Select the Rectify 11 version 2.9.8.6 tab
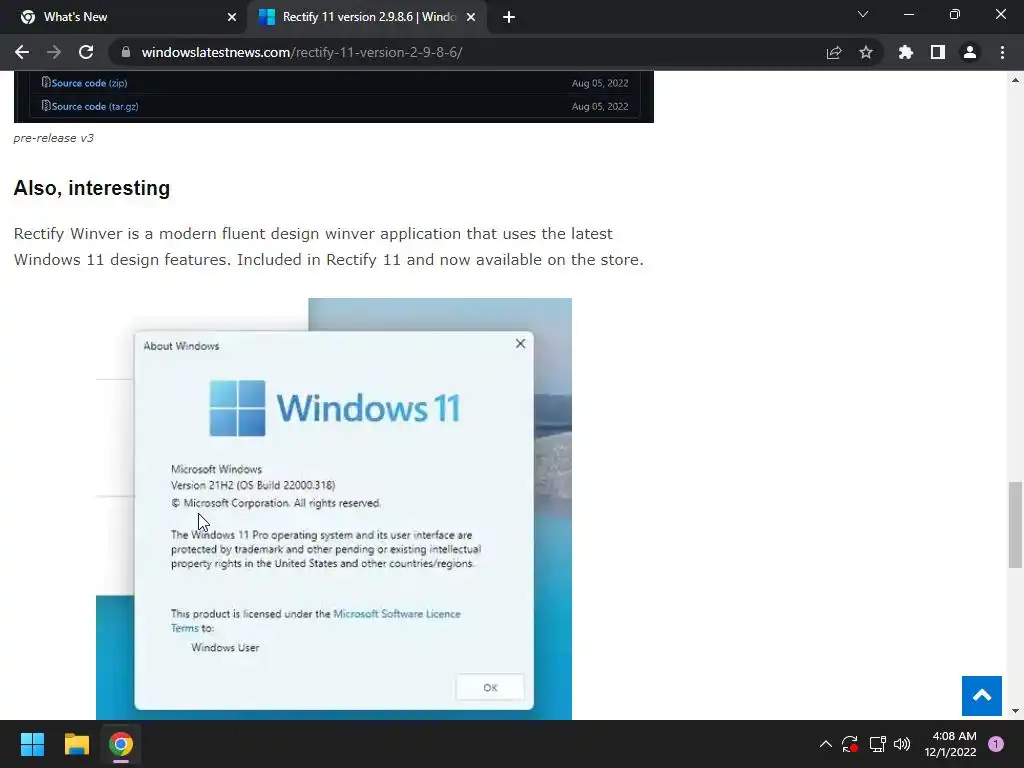 tap(366, 17)
